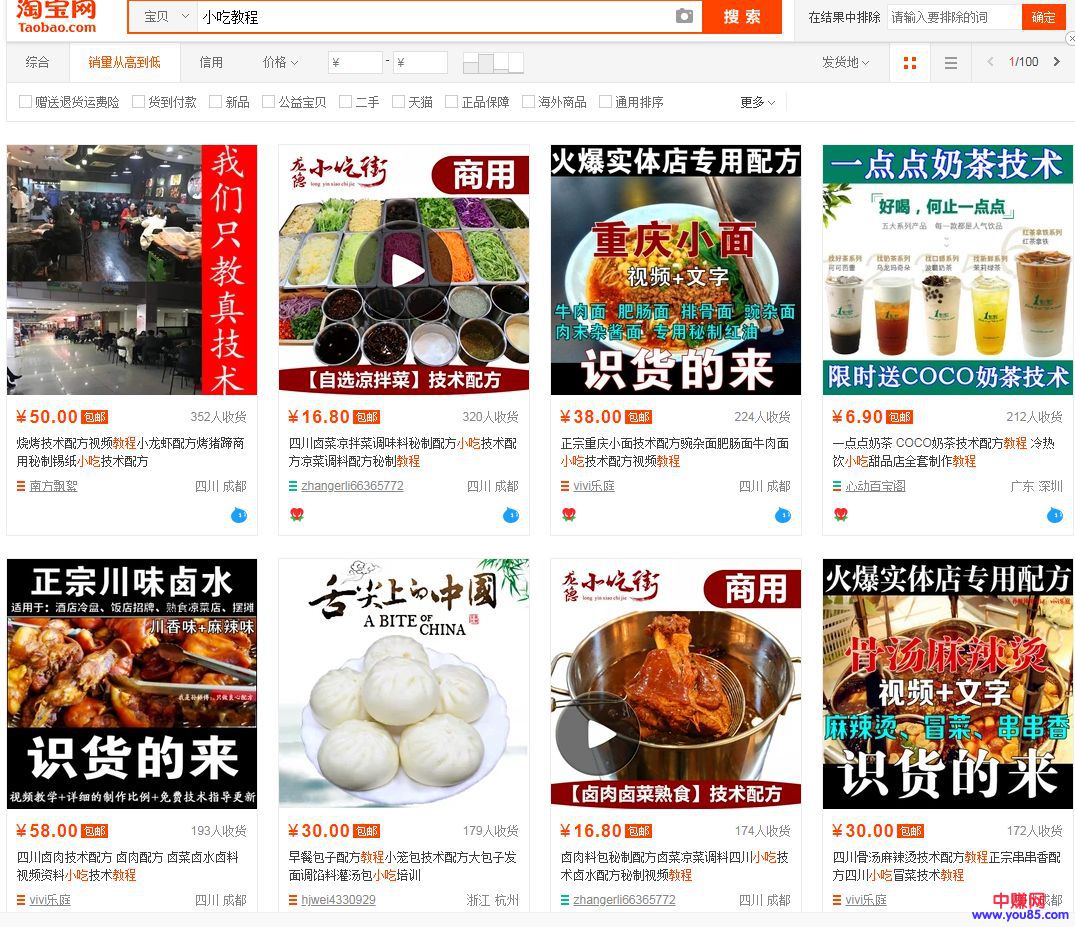Viewport: 1075px width, 927px height.
Task: Click blue Wangwang chat icon for 南方飘絮
Action: [x=238, y=515]
